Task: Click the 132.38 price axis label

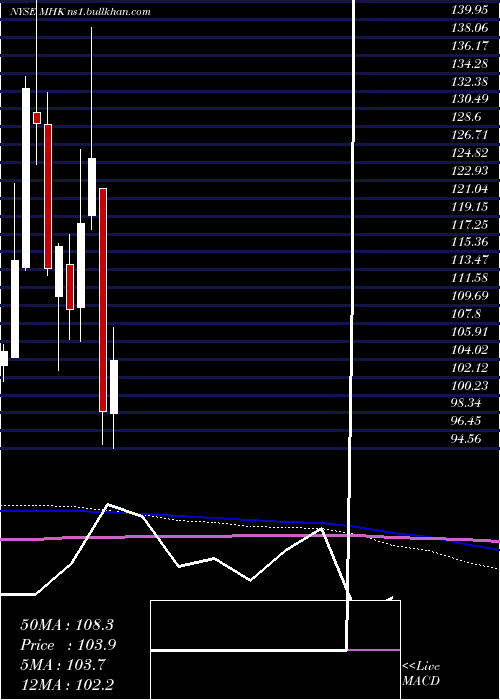Action: click(470, 82)
